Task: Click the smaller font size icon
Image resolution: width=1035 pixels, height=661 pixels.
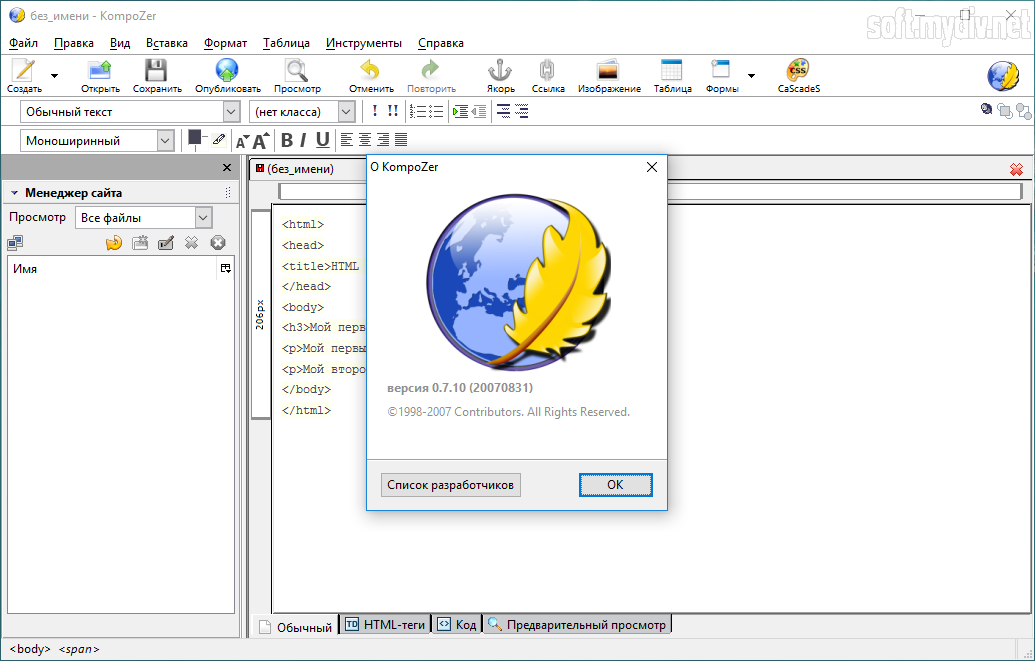Action: pos(242,141)
